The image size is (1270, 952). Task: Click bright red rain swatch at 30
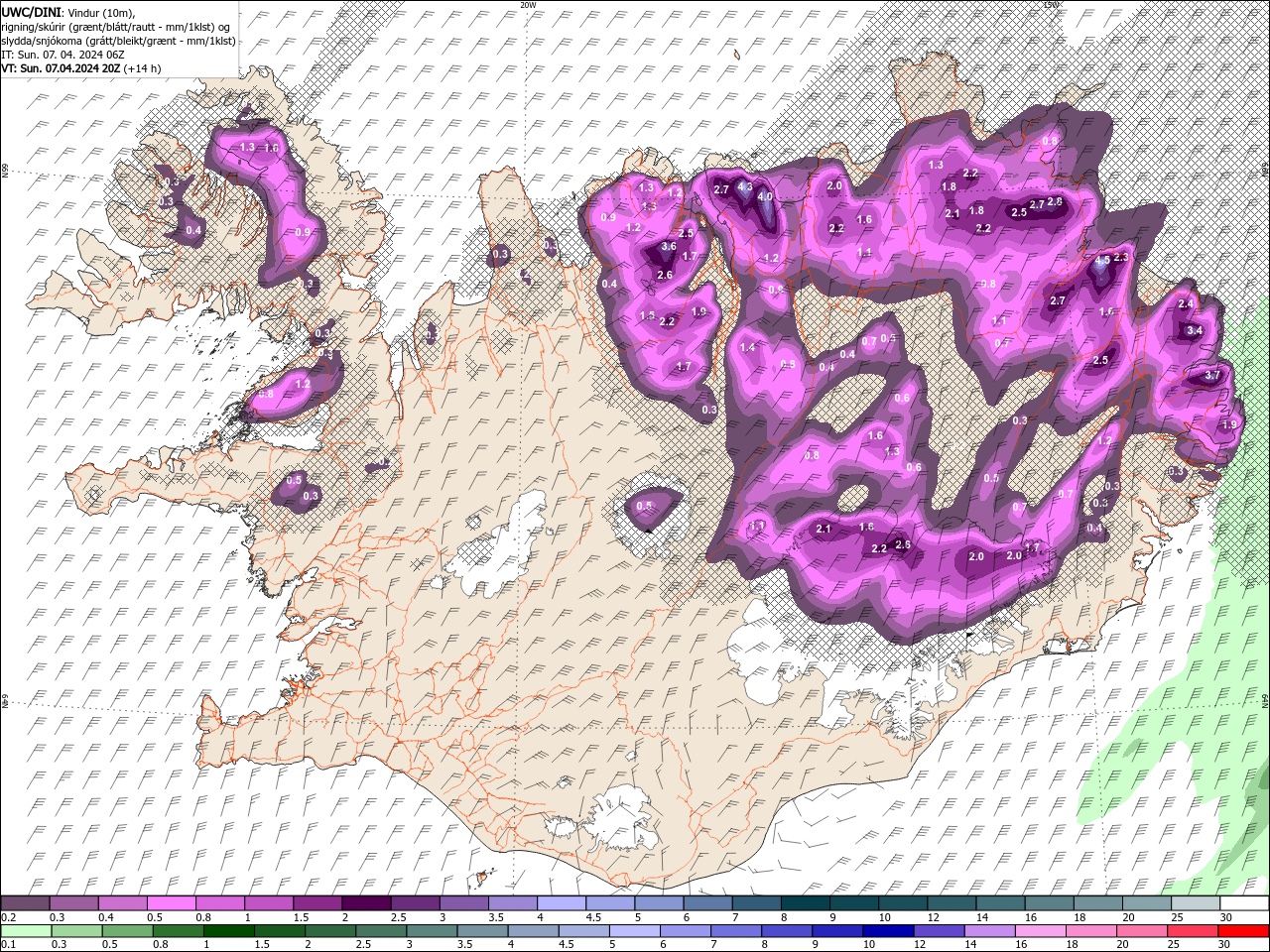(1241, 931)
